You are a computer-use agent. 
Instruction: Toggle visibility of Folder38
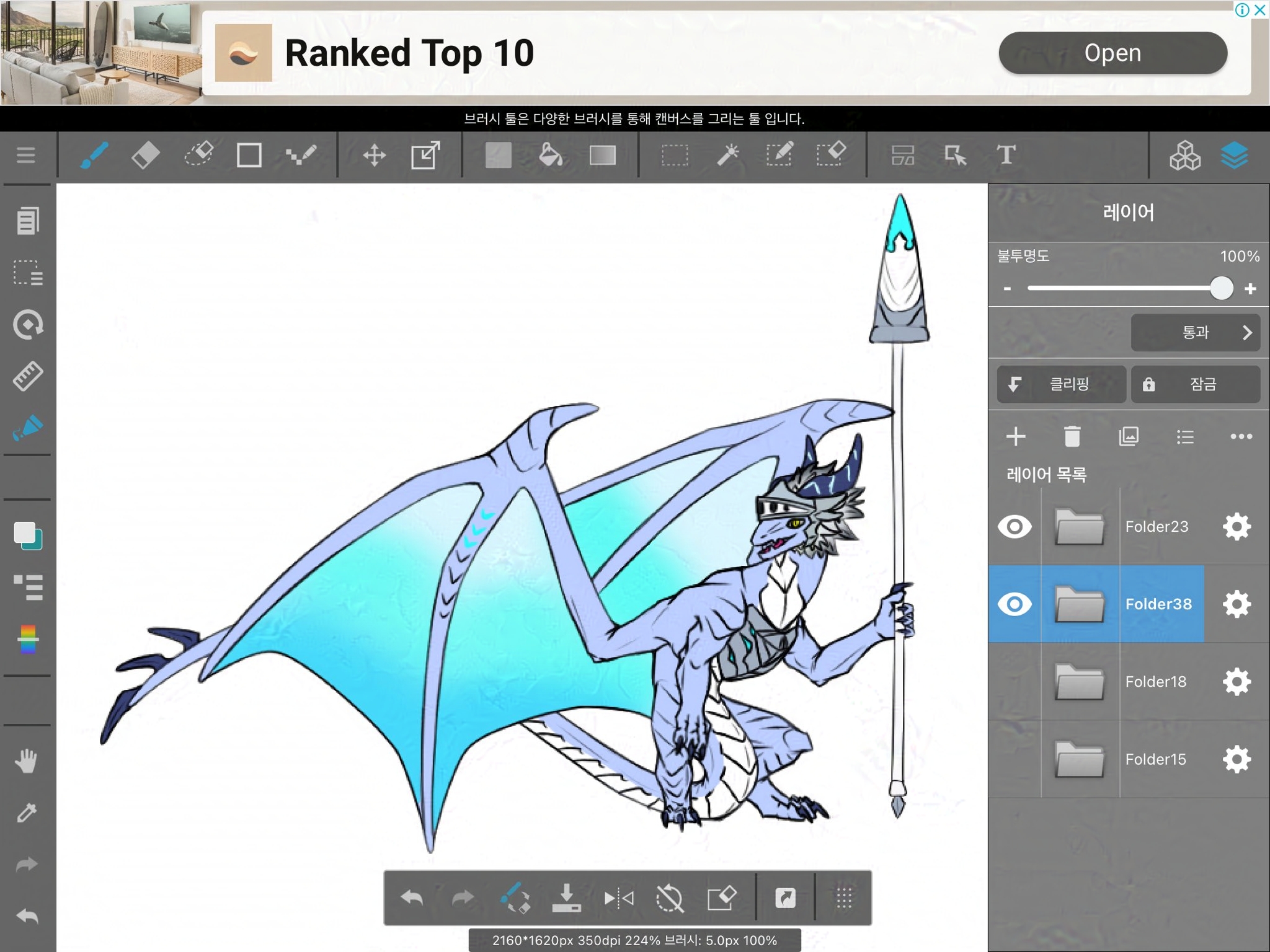tap(1015, 604)
